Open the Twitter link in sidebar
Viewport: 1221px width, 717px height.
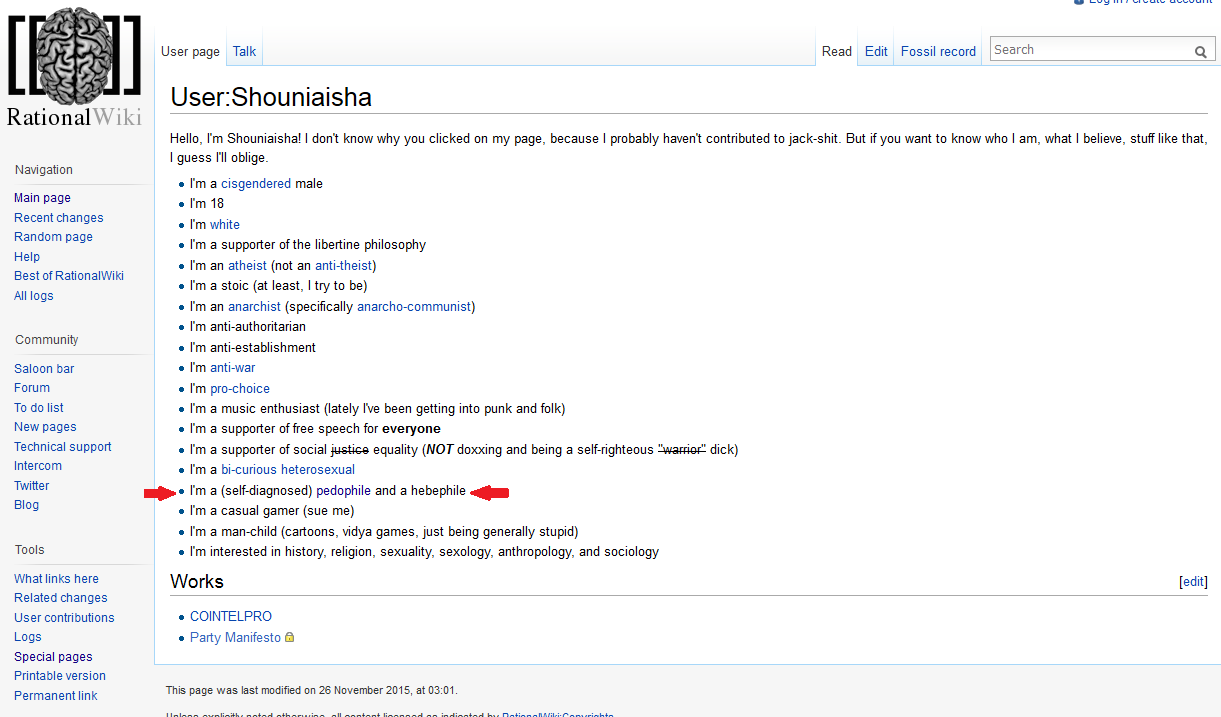[x=32, y=486]
